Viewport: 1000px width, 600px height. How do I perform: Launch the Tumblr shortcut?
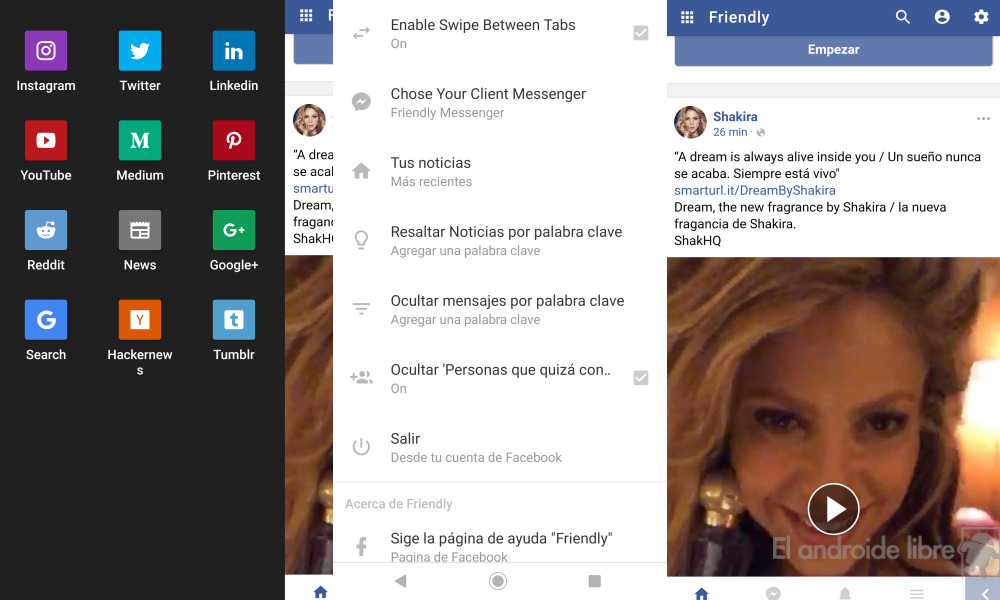(233, 319)
